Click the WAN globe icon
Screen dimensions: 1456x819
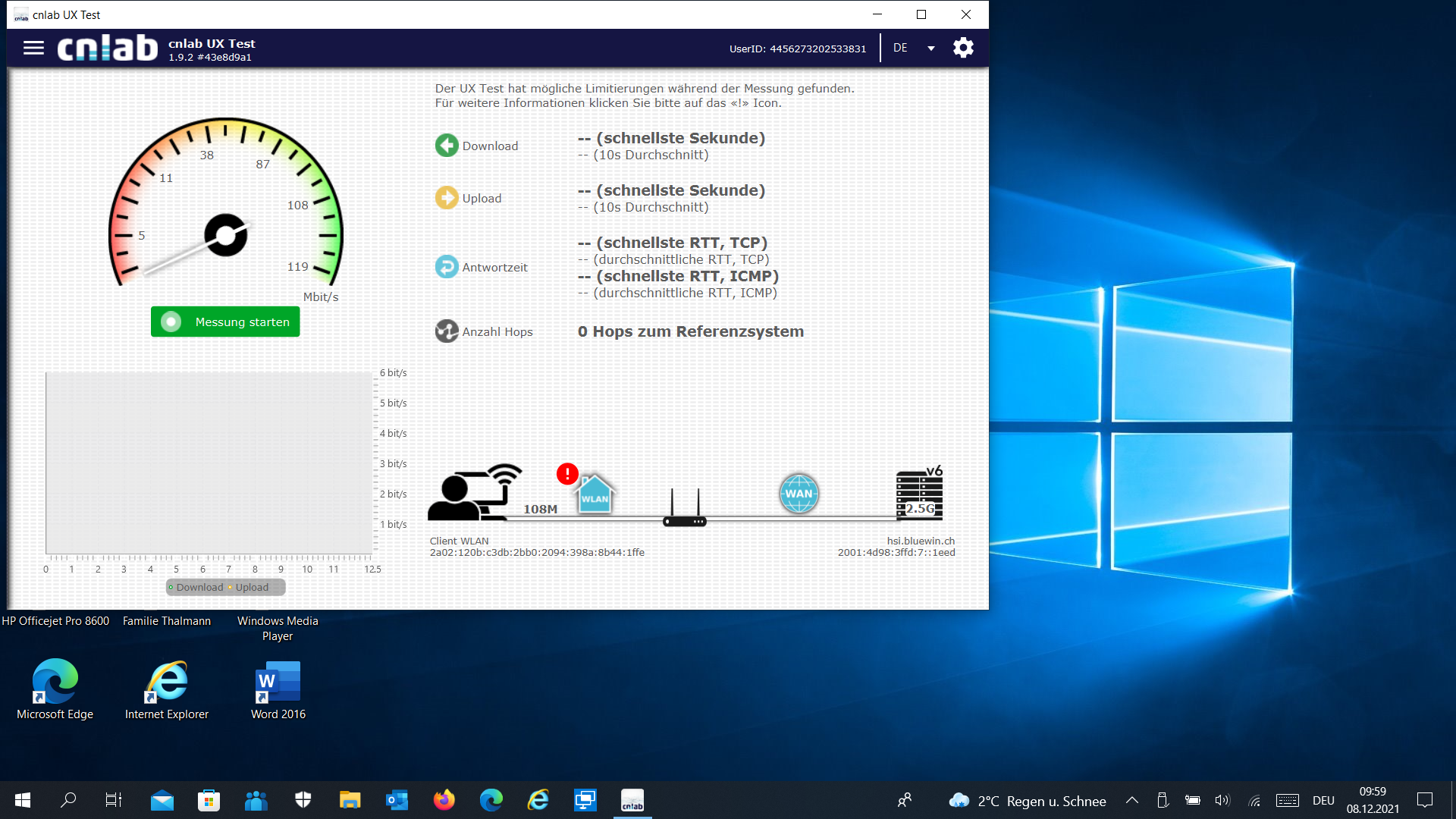pos(799,494)
